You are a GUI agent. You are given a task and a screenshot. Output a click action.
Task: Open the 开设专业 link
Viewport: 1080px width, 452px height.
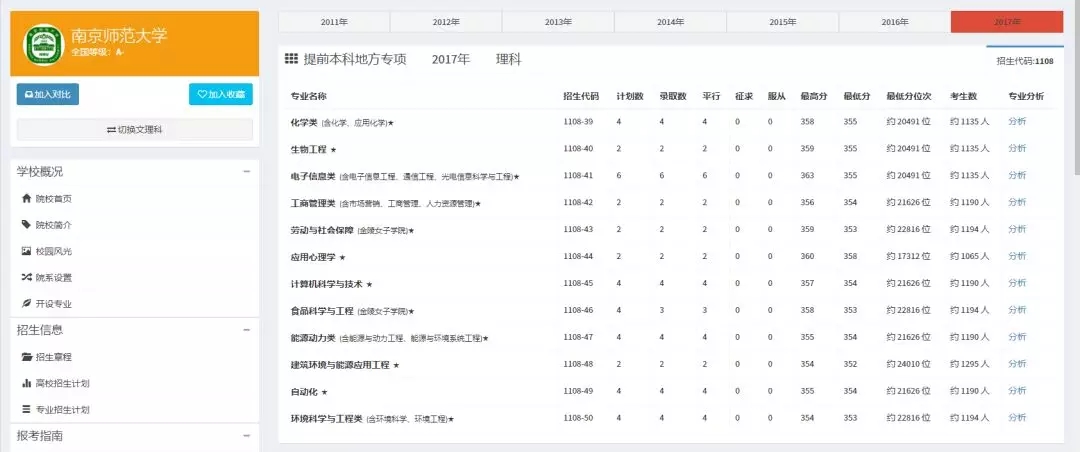click(54, 304)
